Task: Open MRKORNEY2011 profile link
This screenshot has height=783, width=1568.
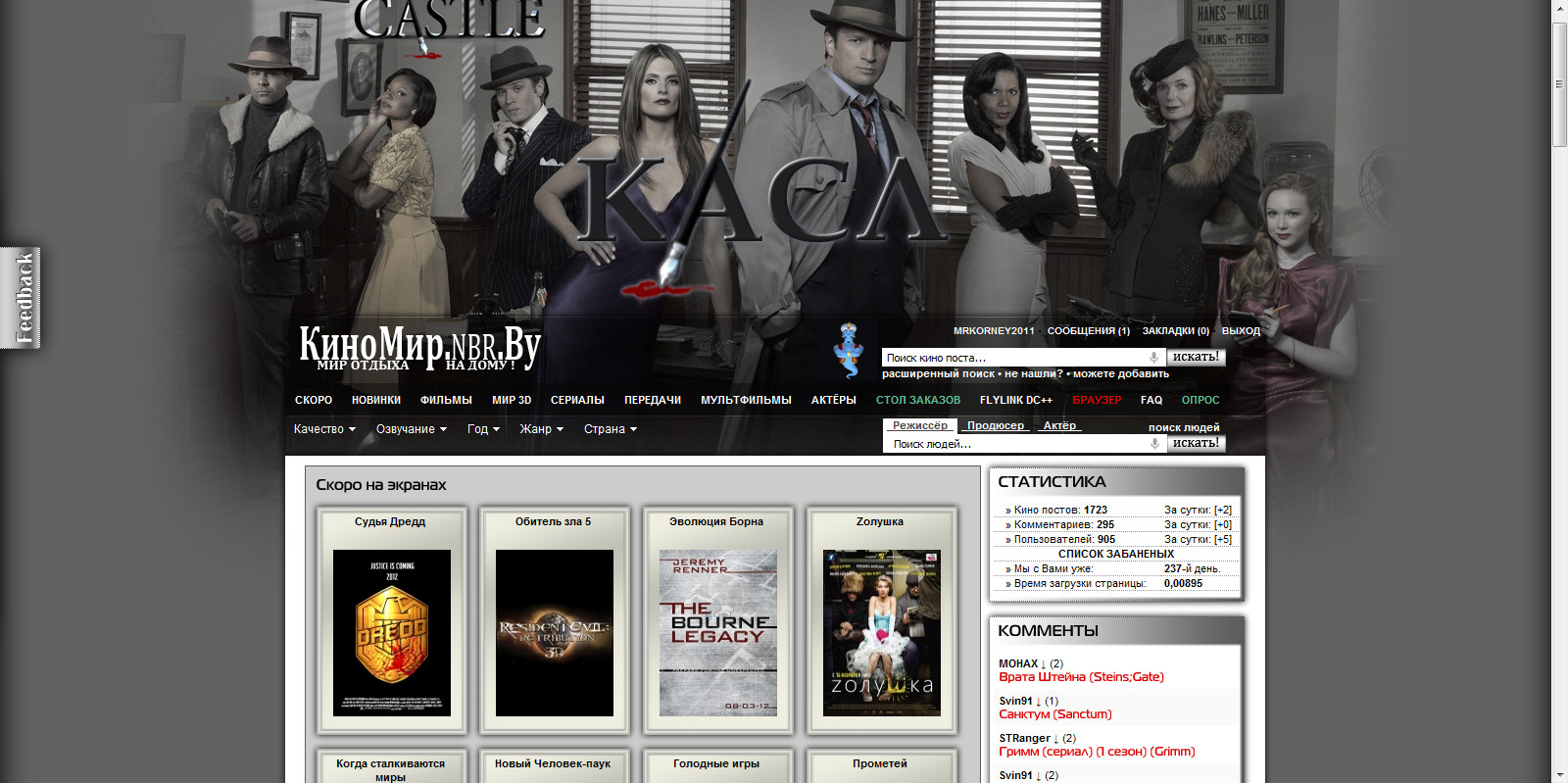Action: point(994,331)
